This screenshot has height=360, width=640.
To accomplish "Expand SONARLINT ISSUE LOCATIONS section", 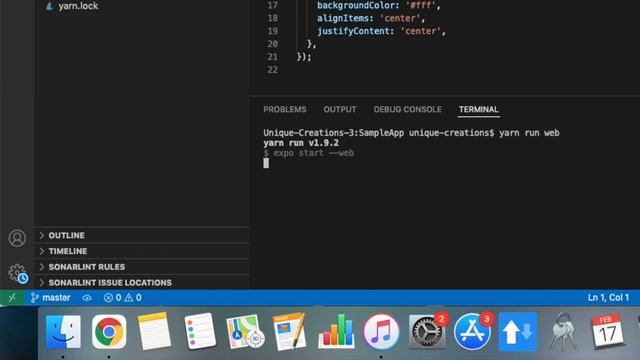I will click(x=142, y=282).
